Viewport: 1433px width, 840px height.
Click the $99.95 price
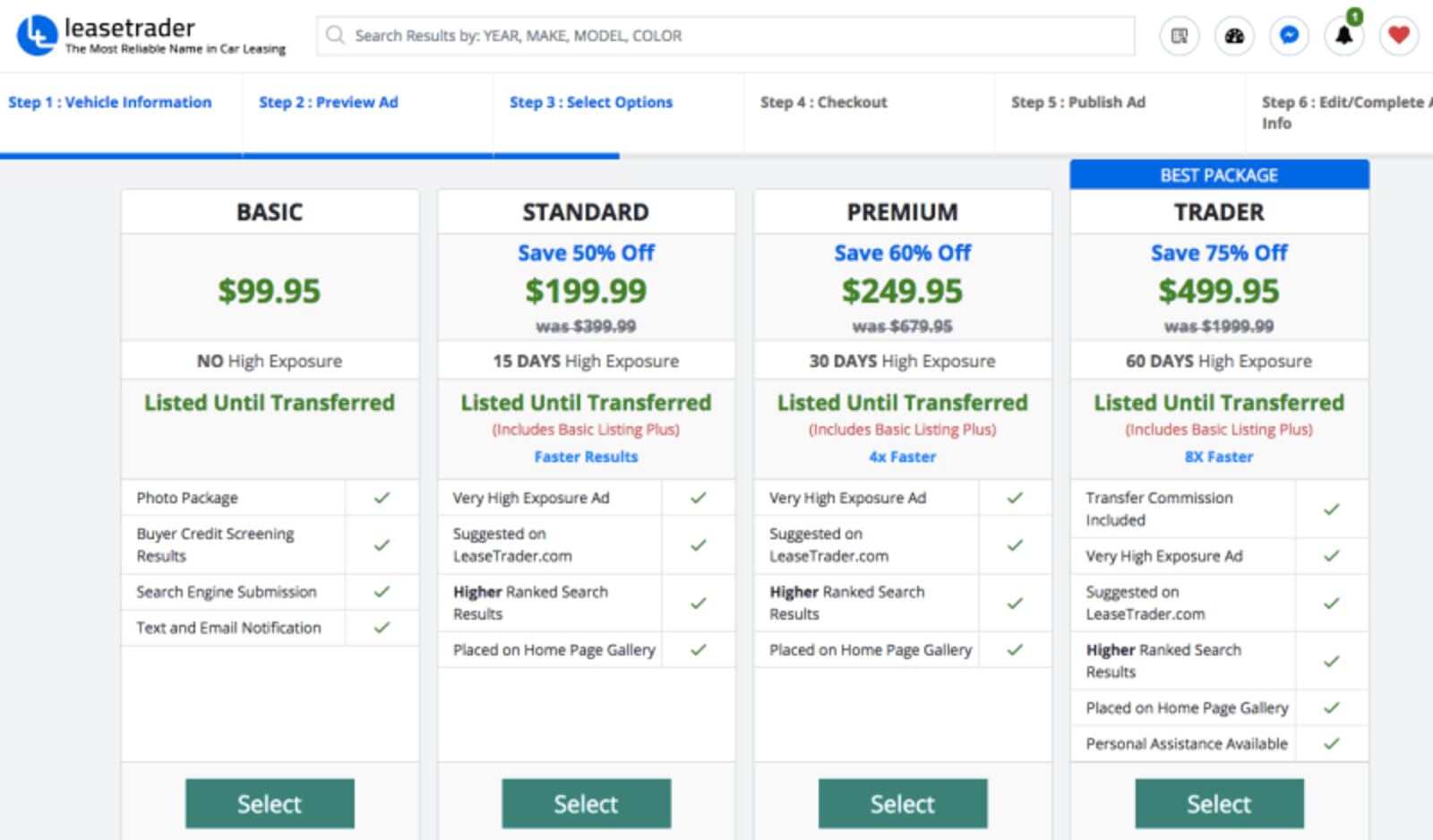pos(270,291)
